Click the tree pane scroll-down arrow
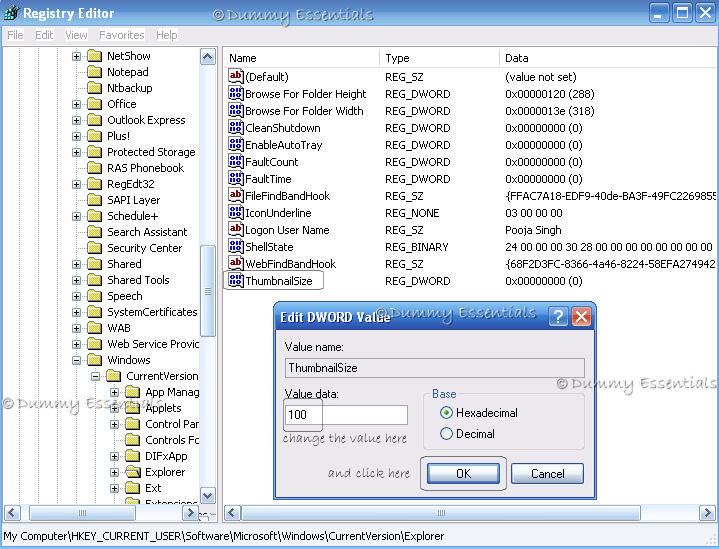This screenshot has height=549, width=719. (x=208, y=495)
